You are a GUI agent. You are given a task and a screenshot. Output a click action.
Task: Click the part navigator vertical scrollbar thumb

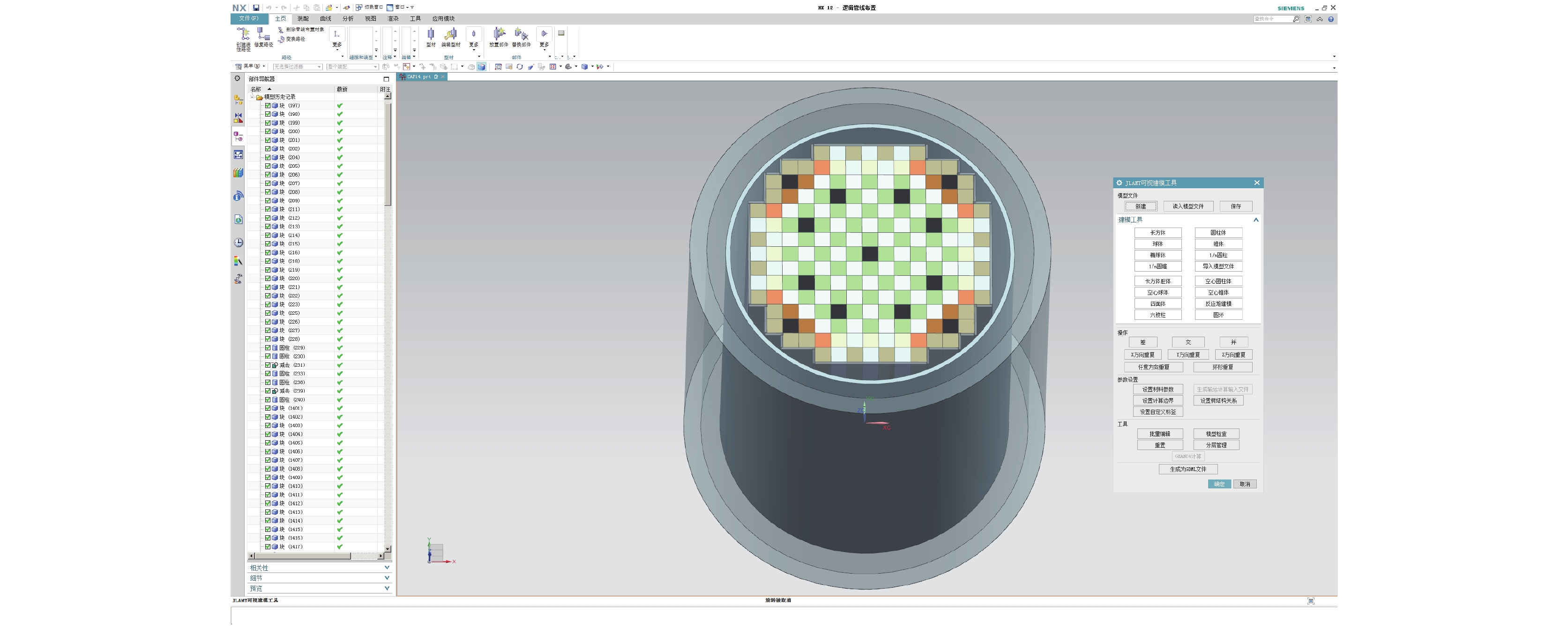(388, 155)
